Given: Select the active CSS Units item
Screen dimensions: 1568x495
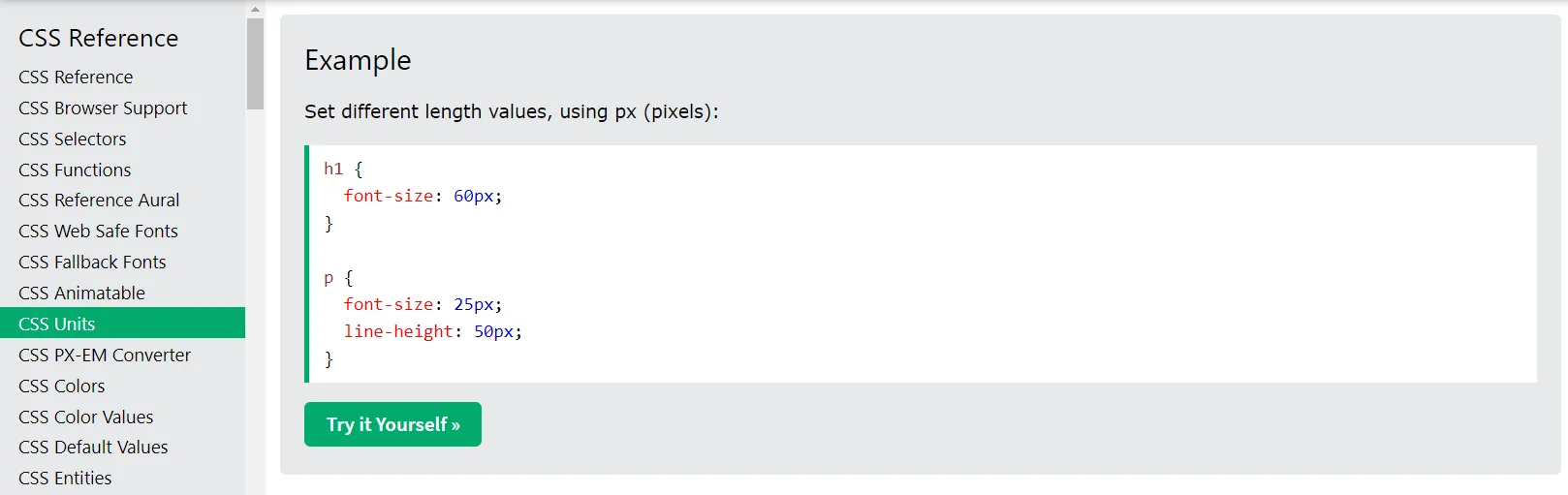Looking at the screenshot, I should 57,324.
